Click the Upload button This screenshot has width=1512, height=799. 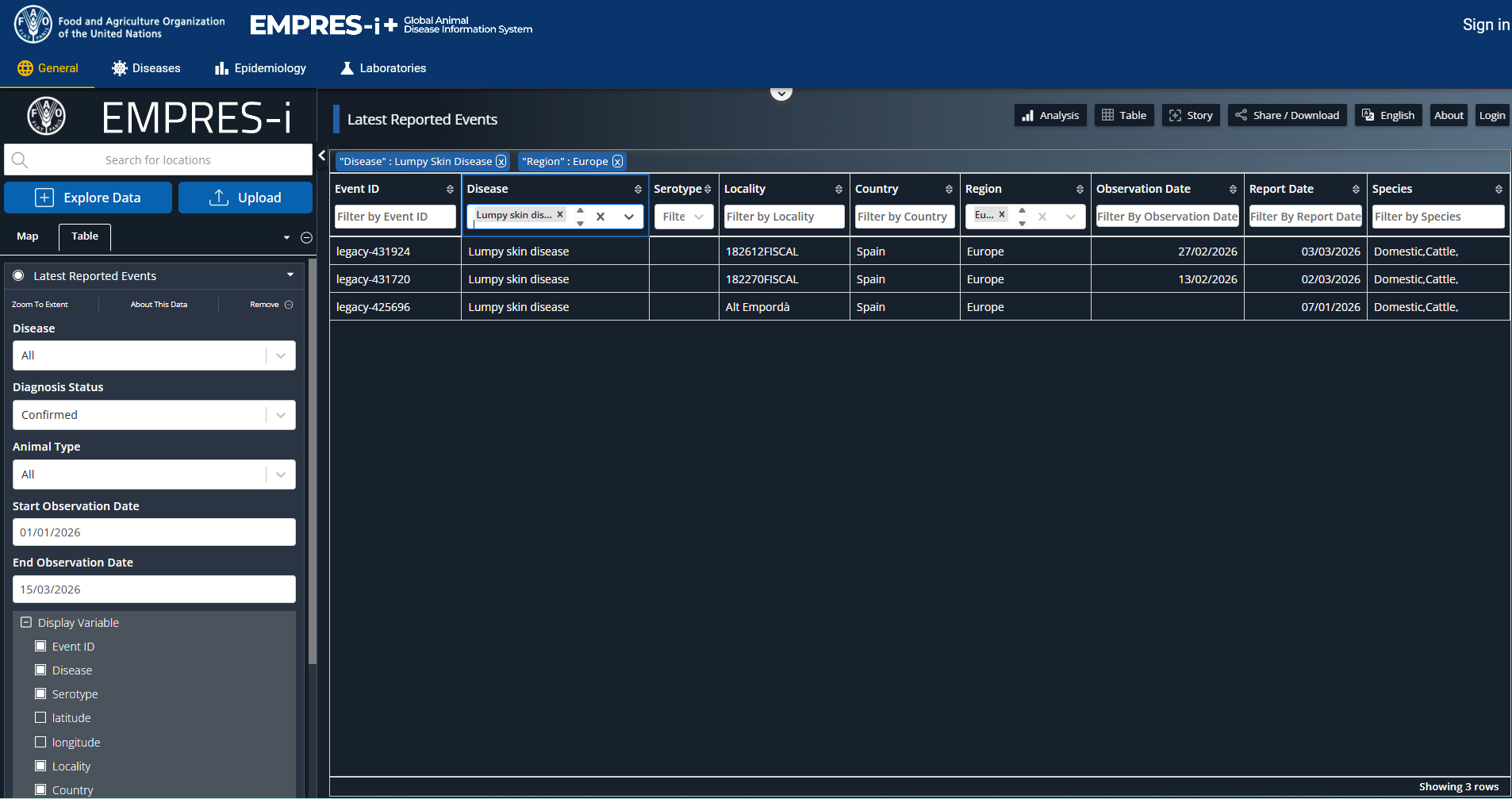tap(245, 198)
